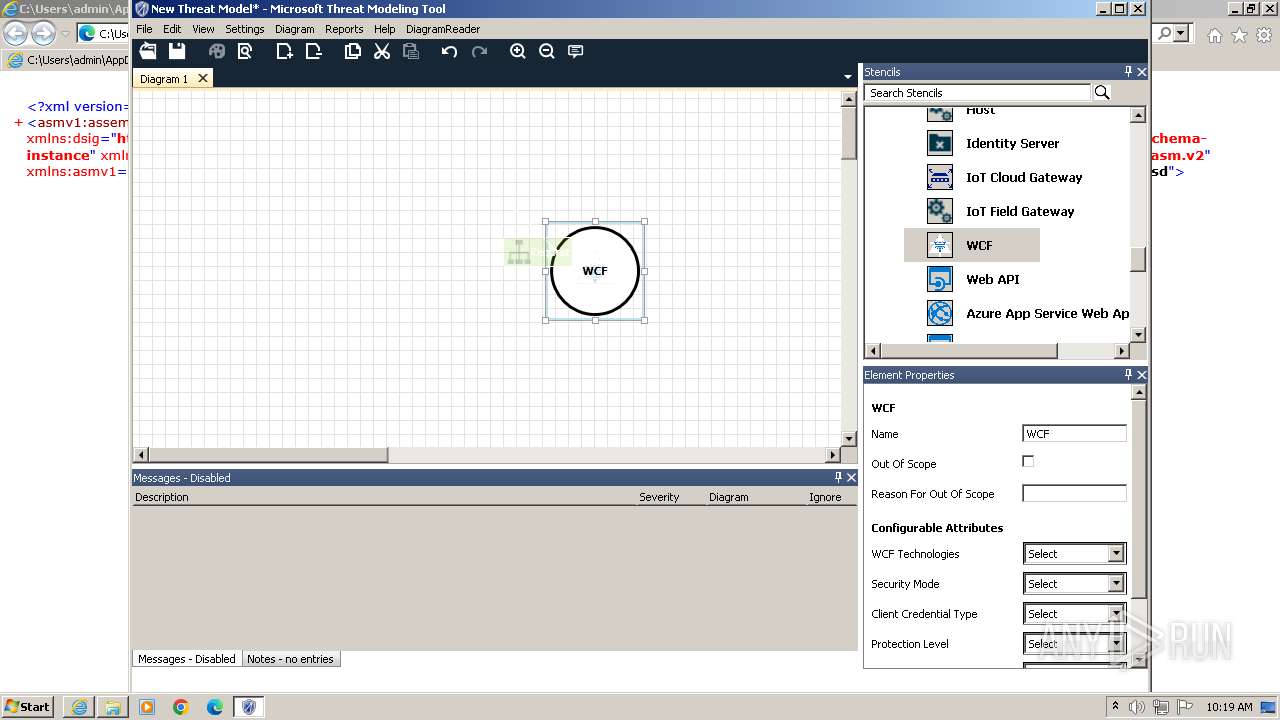Screen dimensions: 1280x720
Task: Pin the Stencils panel
Action: [x=1128, y=72]
